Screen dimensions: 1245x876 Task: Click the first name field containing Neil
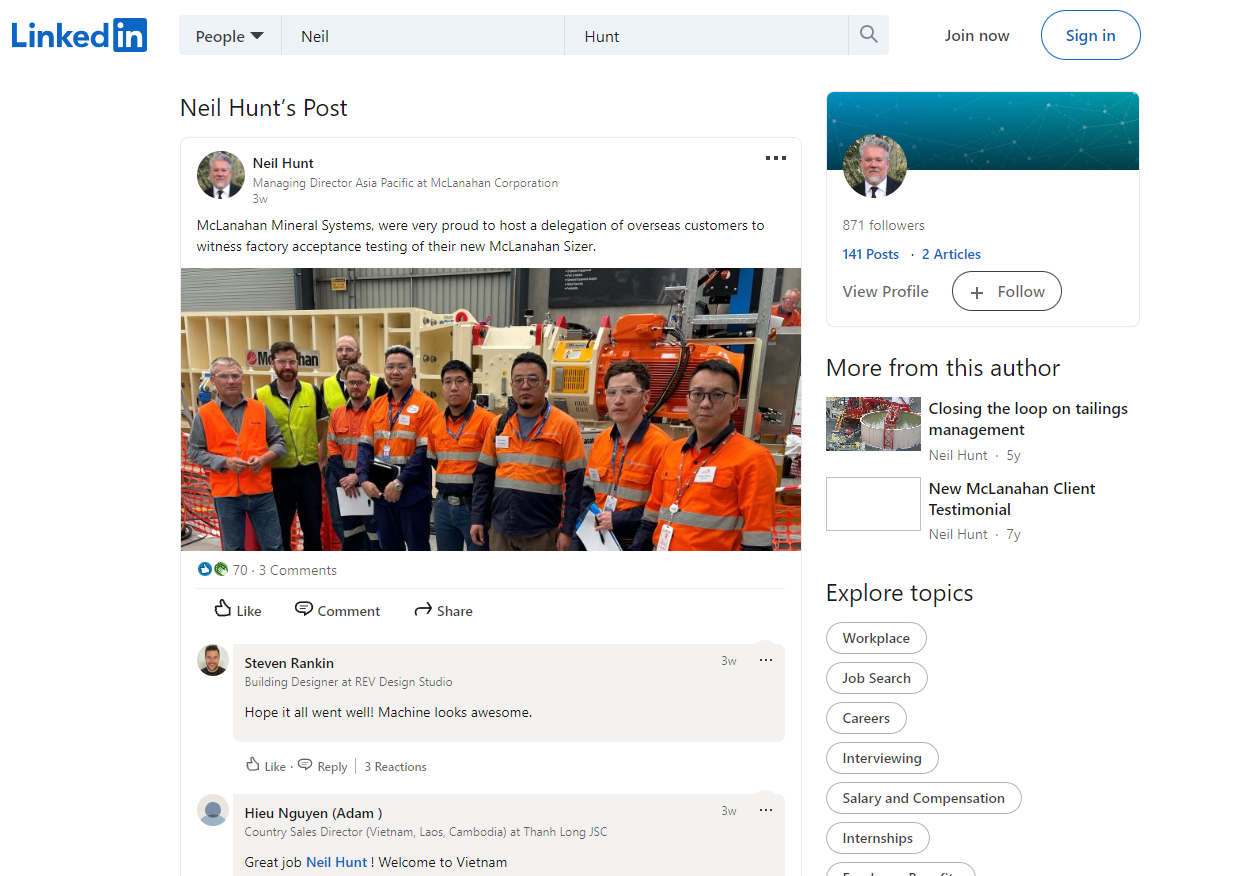pos(423,36)
